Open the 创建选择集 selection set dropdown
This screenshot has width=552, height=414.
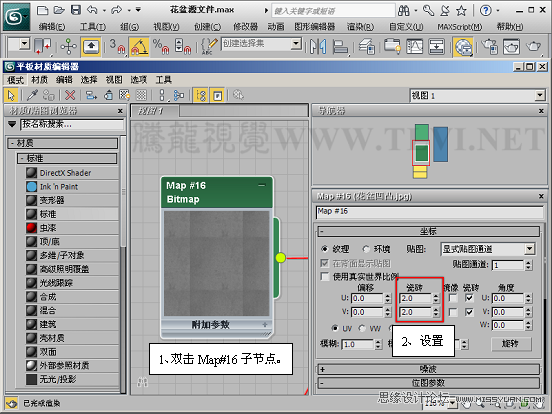point(262,44)
